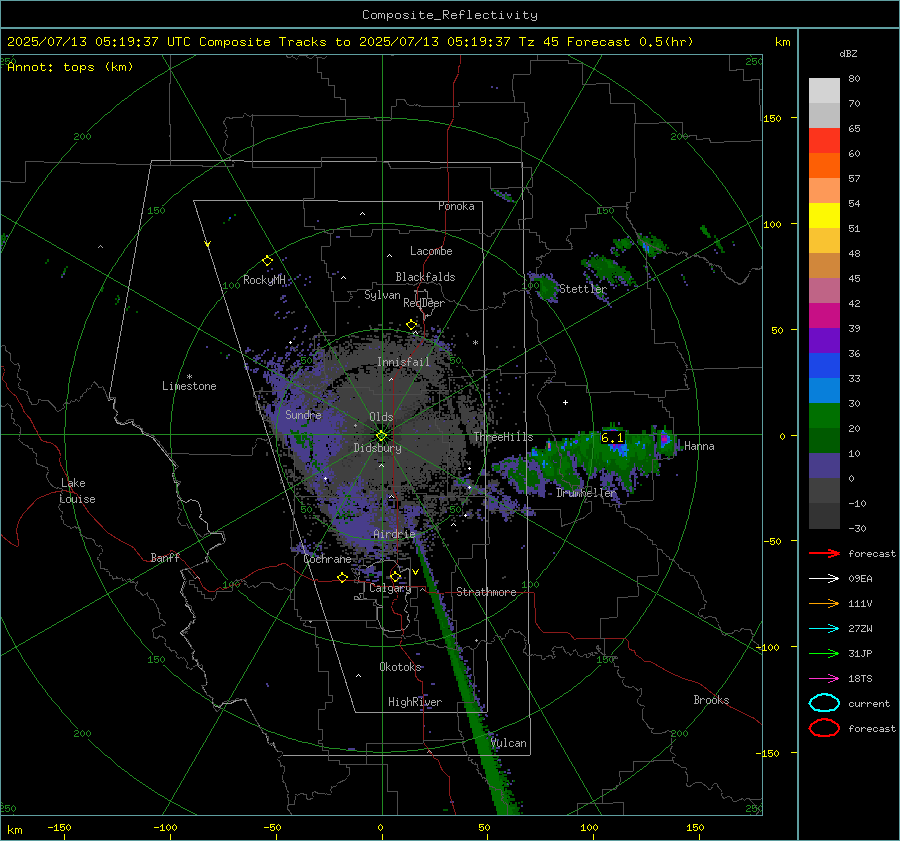The width and height of the screenshot is (900, 841).
Task: Click the ThreeHills city label
Action: coord(503,437)
